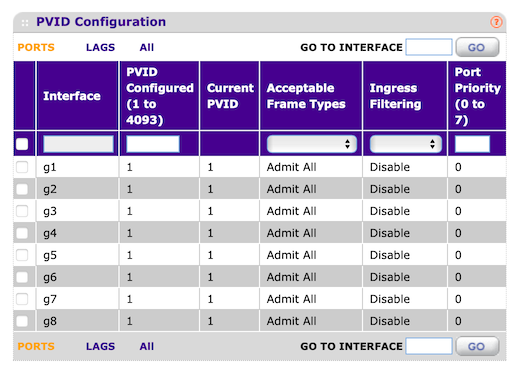Choose the bottom LAGS link

click(x=100, y=346)
